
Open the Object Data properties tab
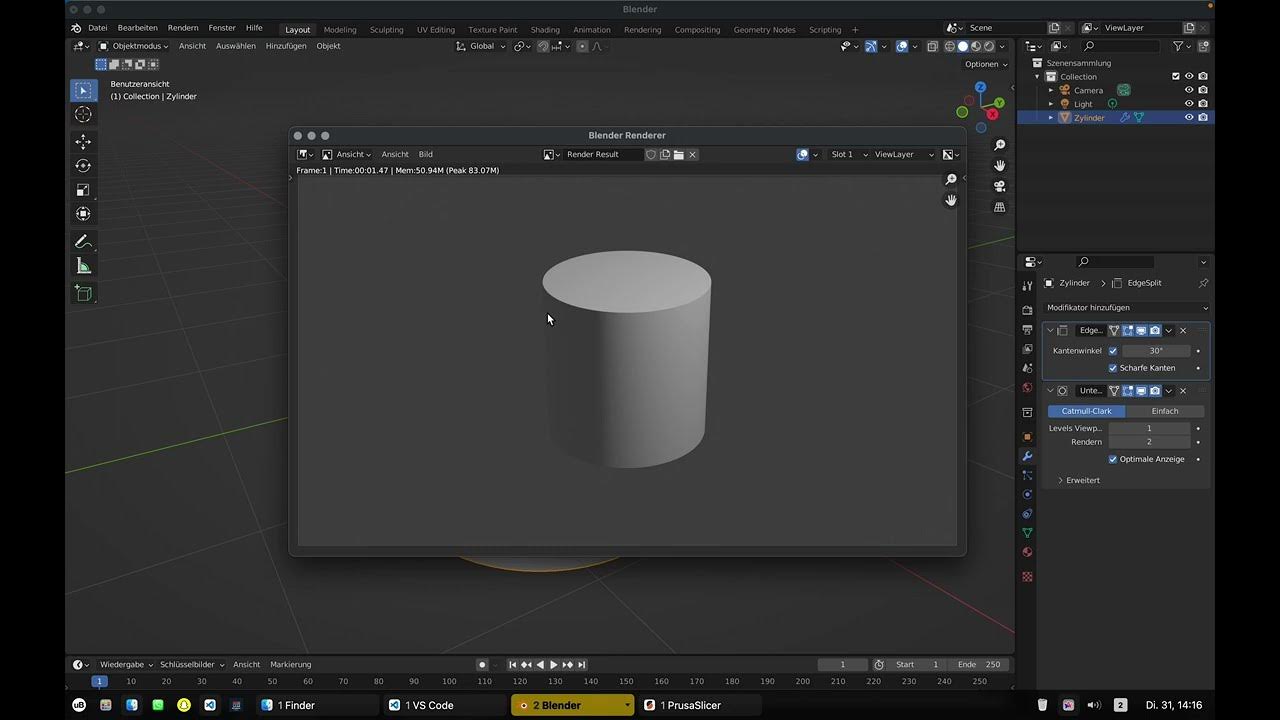1027,533
